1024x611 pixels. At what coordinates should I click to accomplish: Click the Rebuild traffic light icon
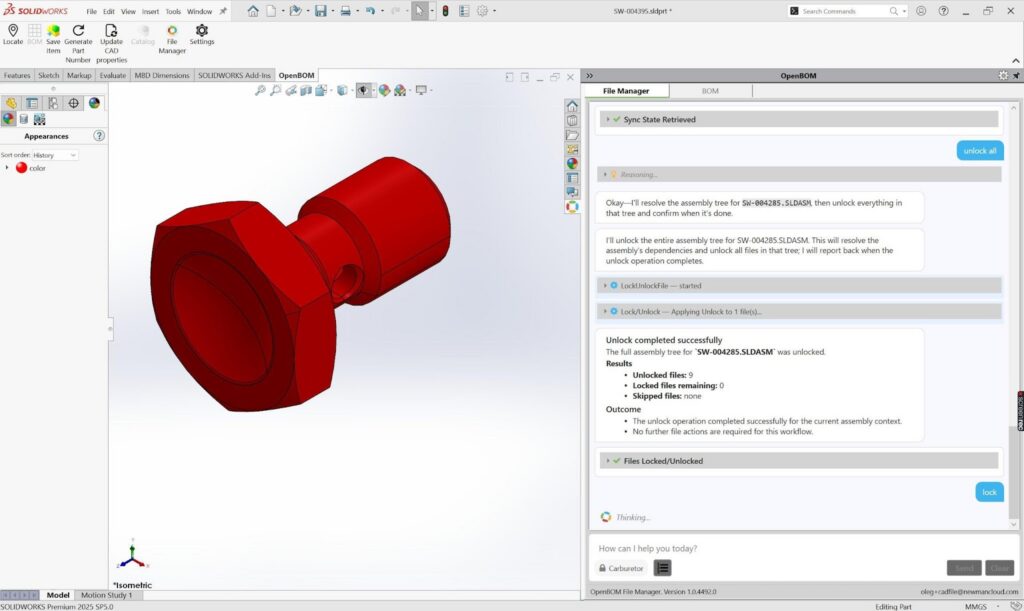445,11
